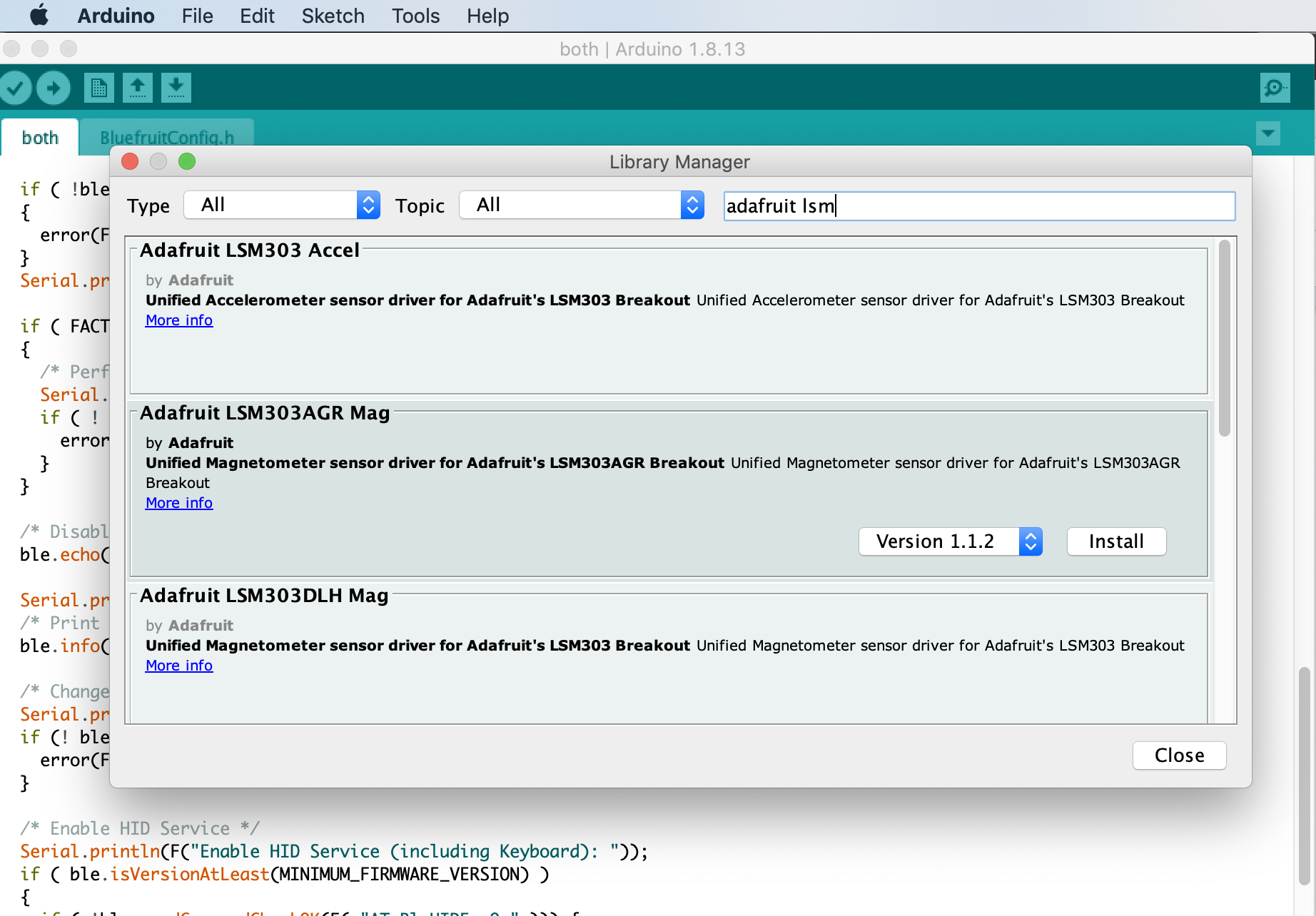Viewport: 1316px width, 916px height.
Task: Open the Apple menu
Action: tap(39, 15)
